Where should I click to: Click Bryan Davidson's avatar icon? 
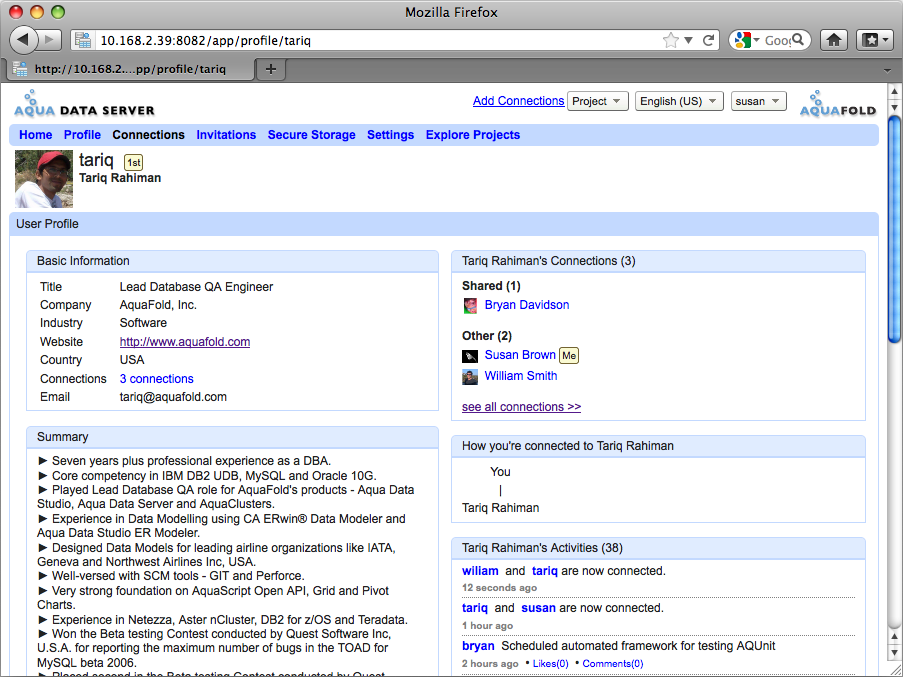470,306
